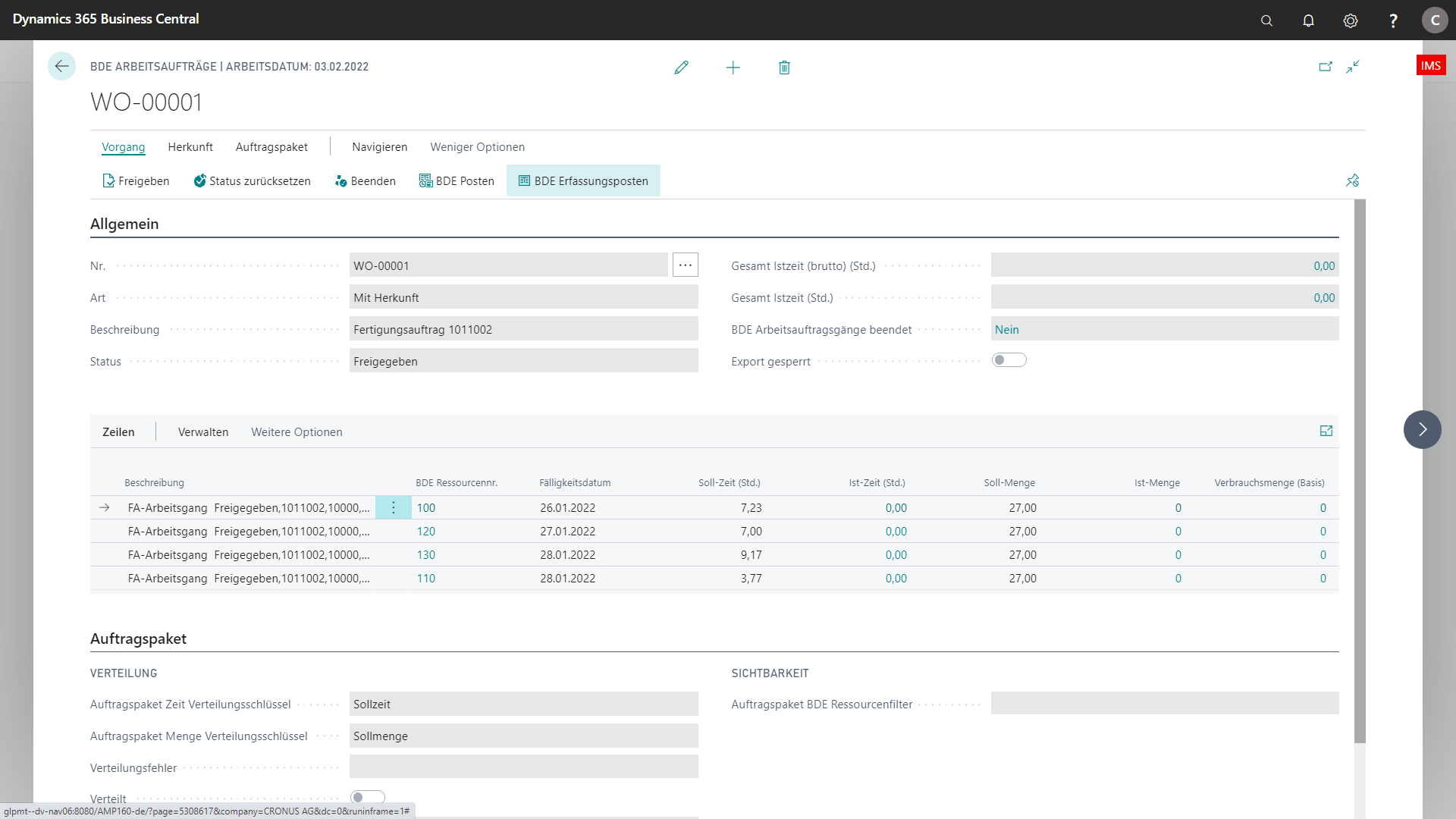Click the red IMS badge
Screen dimensions: 1456x819
point(1431,65)
